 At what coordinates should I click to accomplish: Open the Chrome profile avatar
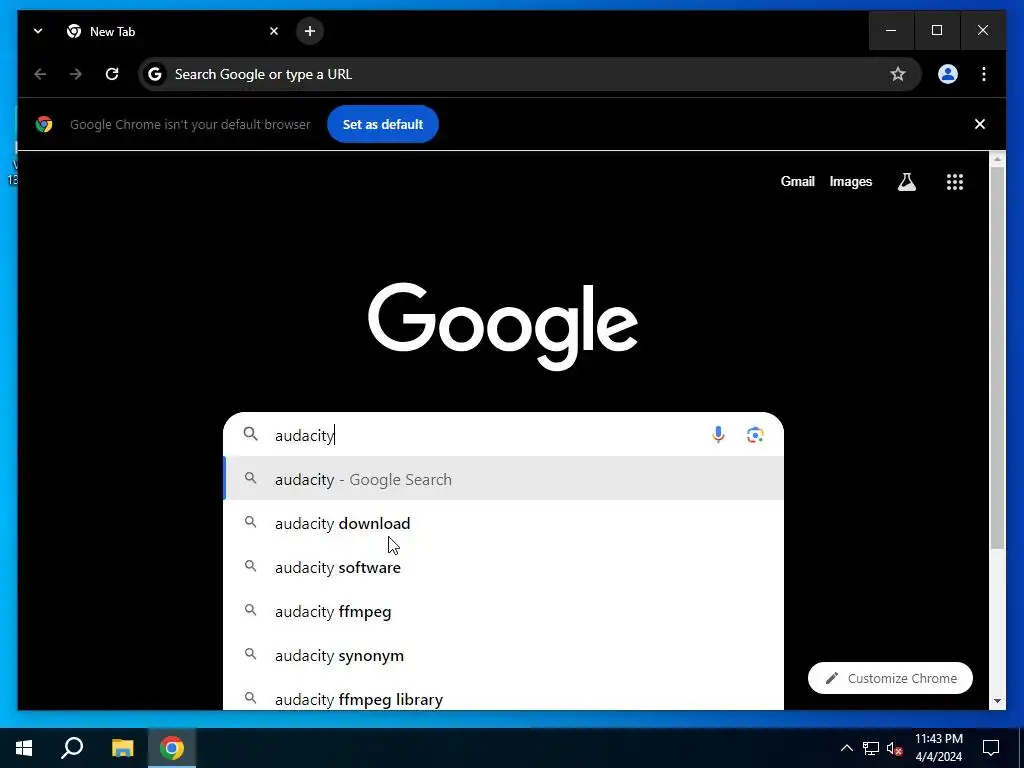(x=948, y=74)
